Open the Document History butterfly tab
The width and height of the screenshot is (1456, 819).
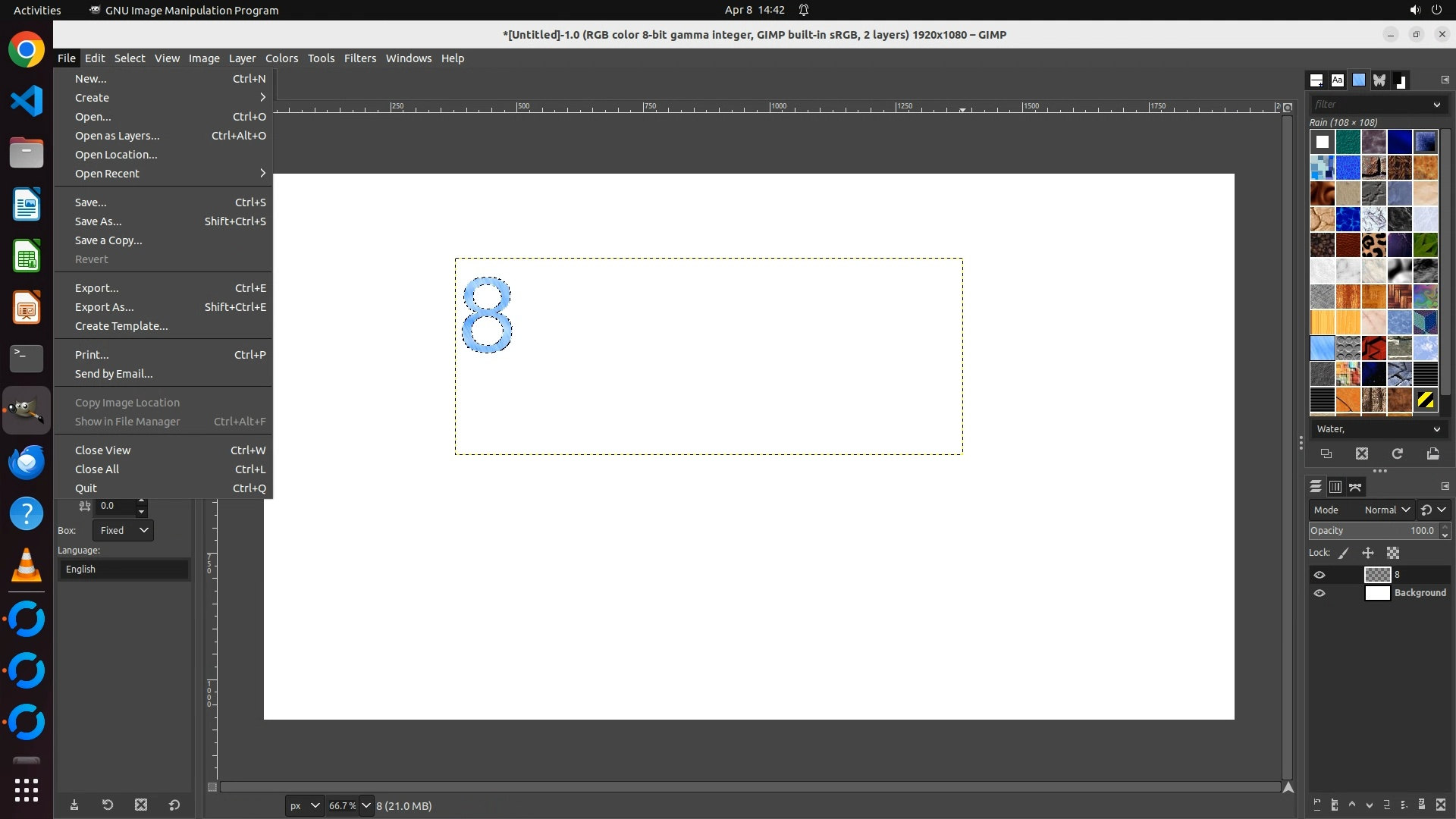pyautogui.click(x=1379, y=80)
